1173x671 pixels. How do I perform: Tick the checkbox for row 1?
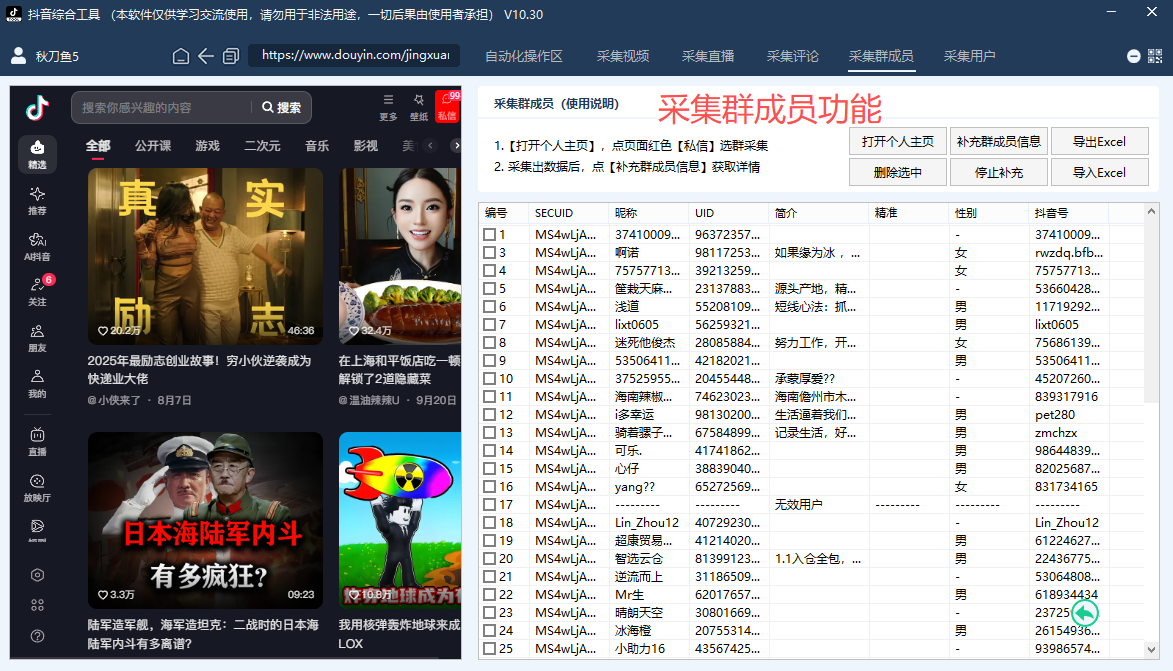489,235
